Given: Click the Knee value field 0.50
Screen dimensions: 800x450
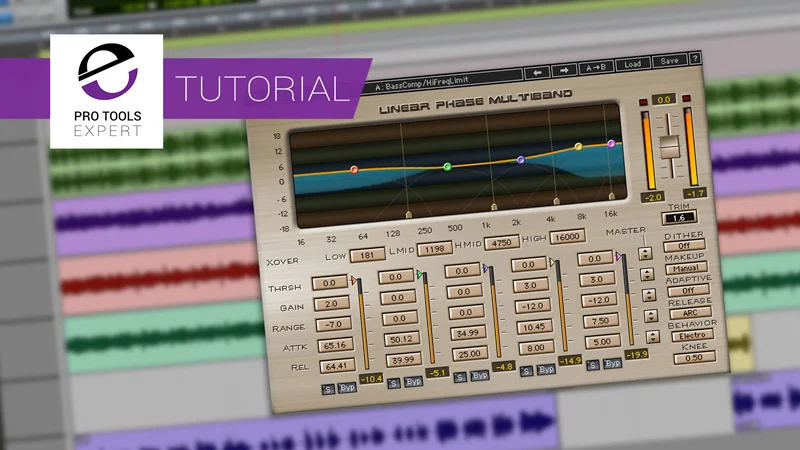Looking at the screenshot, I should 695,358.
